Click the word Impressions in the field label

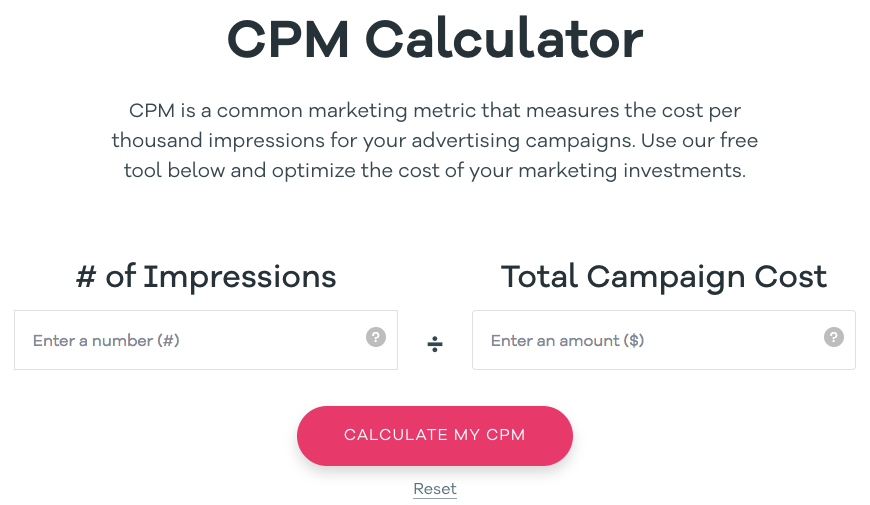240,278
